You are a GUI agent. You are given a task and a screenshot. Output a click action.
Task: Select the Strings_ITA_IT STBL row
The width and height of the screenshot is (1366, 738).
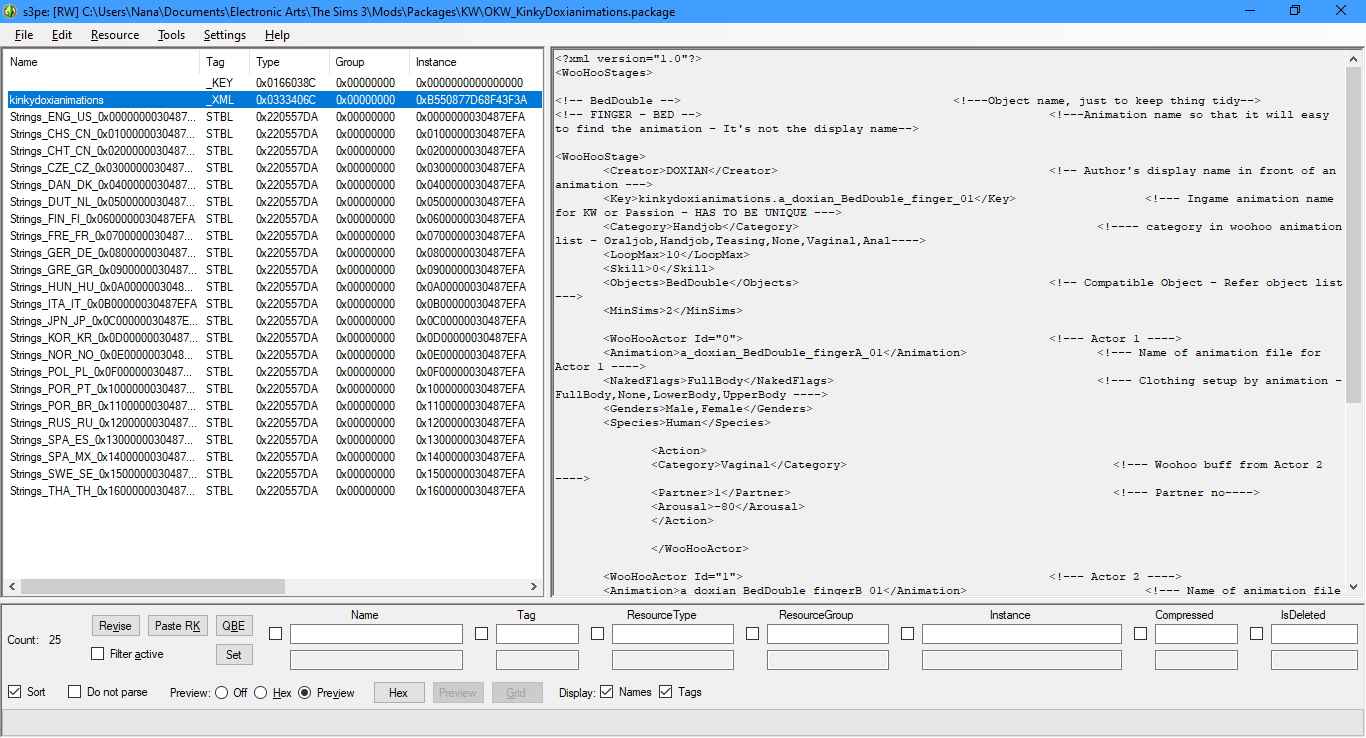click(274, 304)
